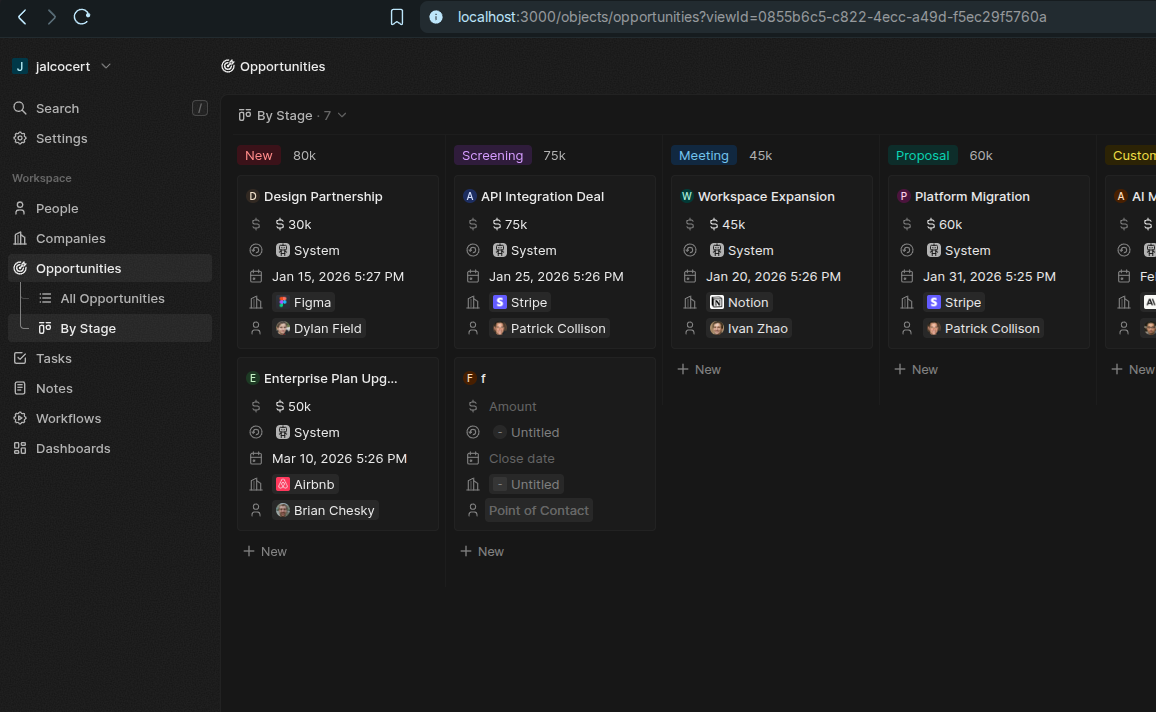Screen dimensions: 1156x712
Task: Open Settings in the sidebar
Action: pyautogui.click(x=61, y=138)
